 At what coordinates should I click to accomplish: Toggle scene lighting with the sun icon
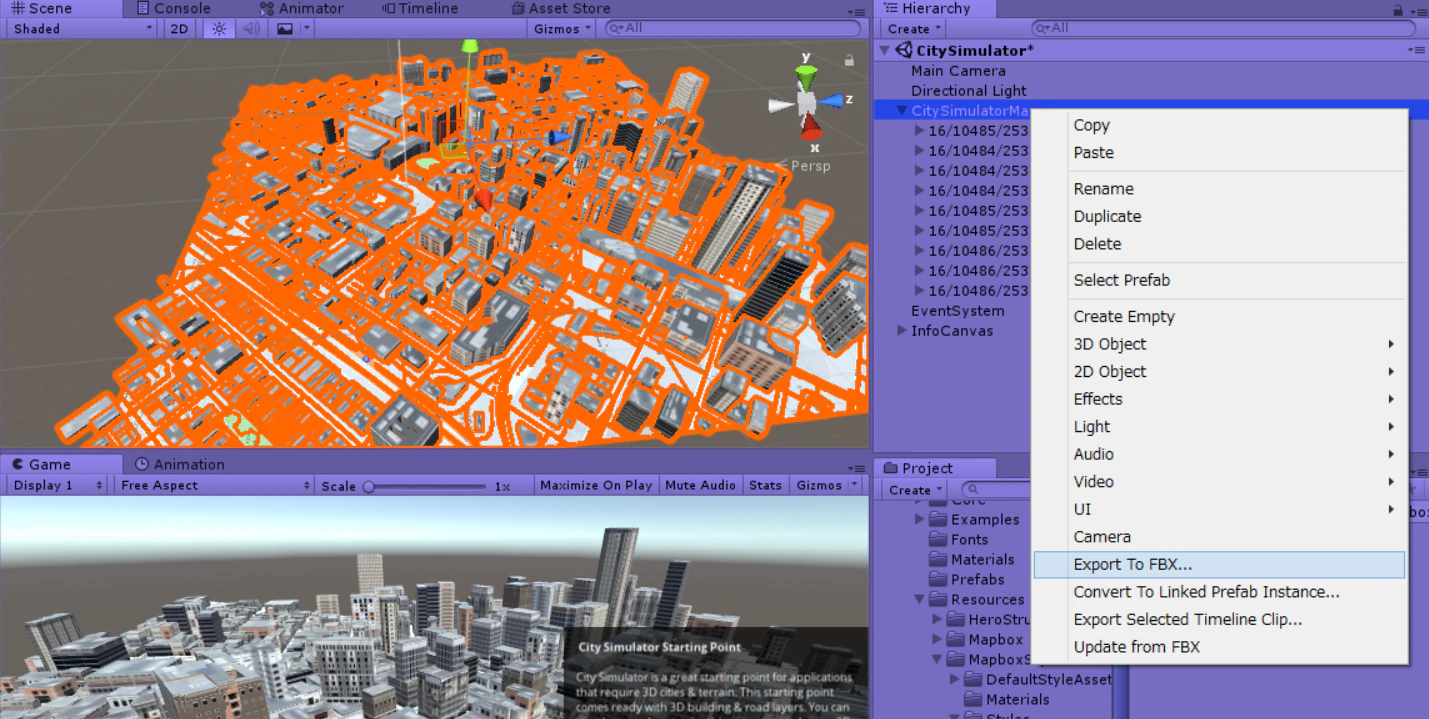click(x=219, y=29)
